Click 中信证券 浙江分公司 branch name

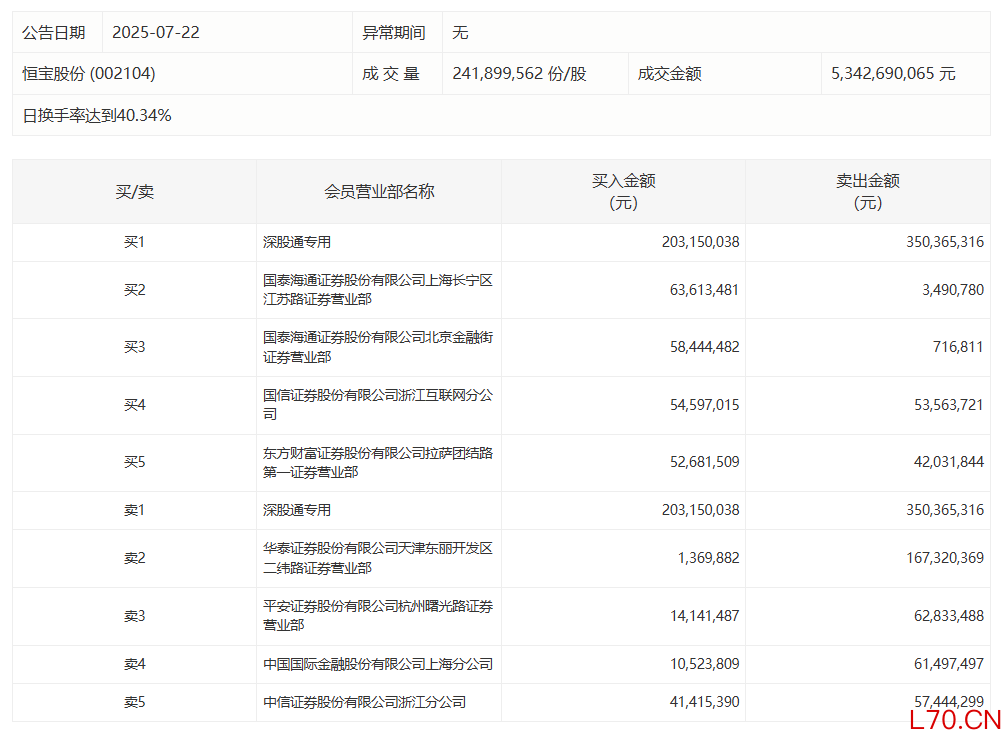pyautogui.click(x=364, y=703)
